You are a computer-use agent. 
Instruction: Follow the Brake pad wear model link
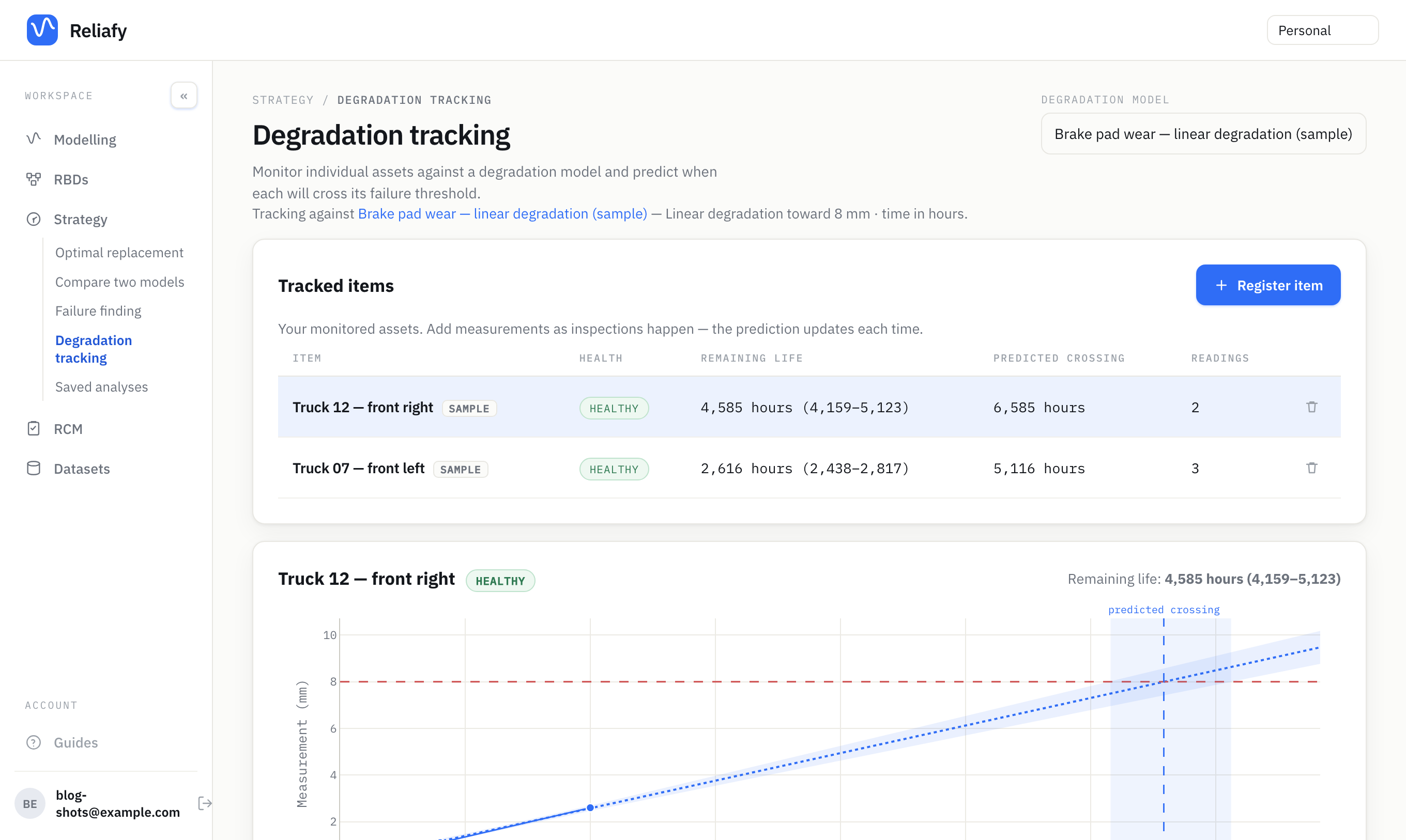coord(502,213)
